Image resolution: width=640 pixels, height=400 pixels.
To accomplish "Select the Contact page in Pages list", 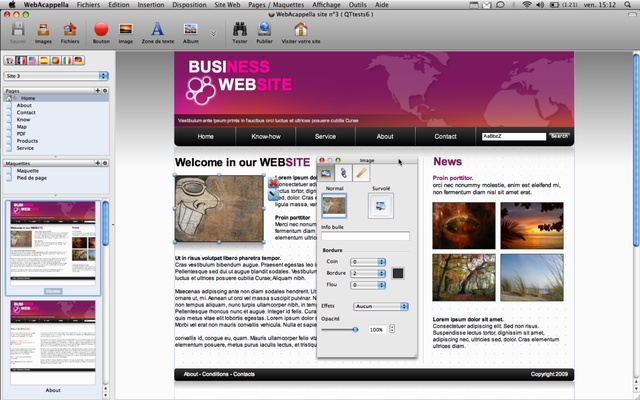I will (x=56, y=112).
